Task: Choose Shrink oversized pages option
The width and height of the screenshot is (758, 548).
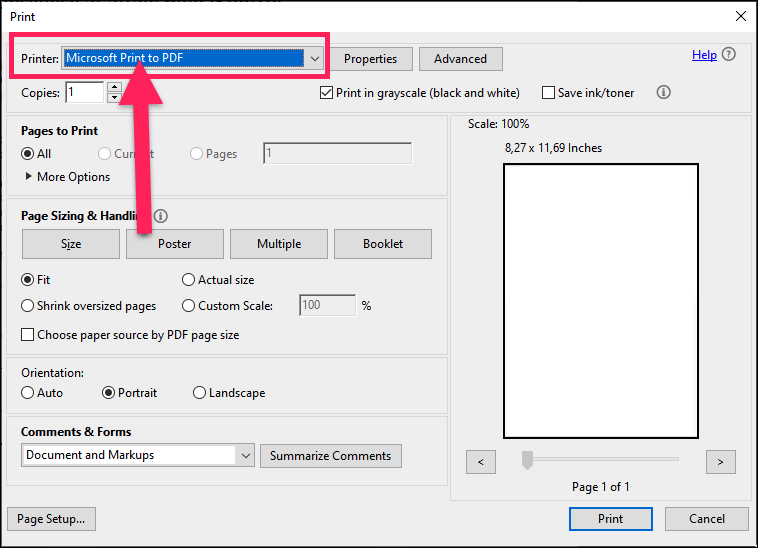Action: (x=28, y=306)
